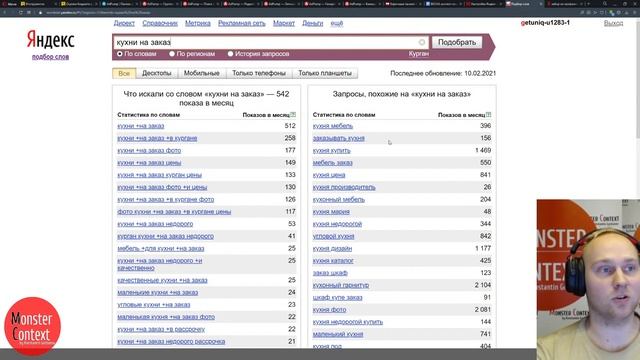Open similar query 'кухонный мебель'

339,200
